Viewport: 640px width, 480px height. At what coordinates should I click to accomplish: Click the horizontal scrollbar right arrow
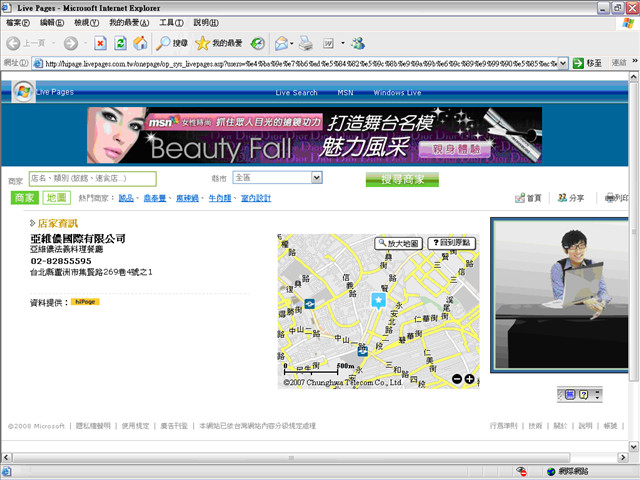[622, 457]
